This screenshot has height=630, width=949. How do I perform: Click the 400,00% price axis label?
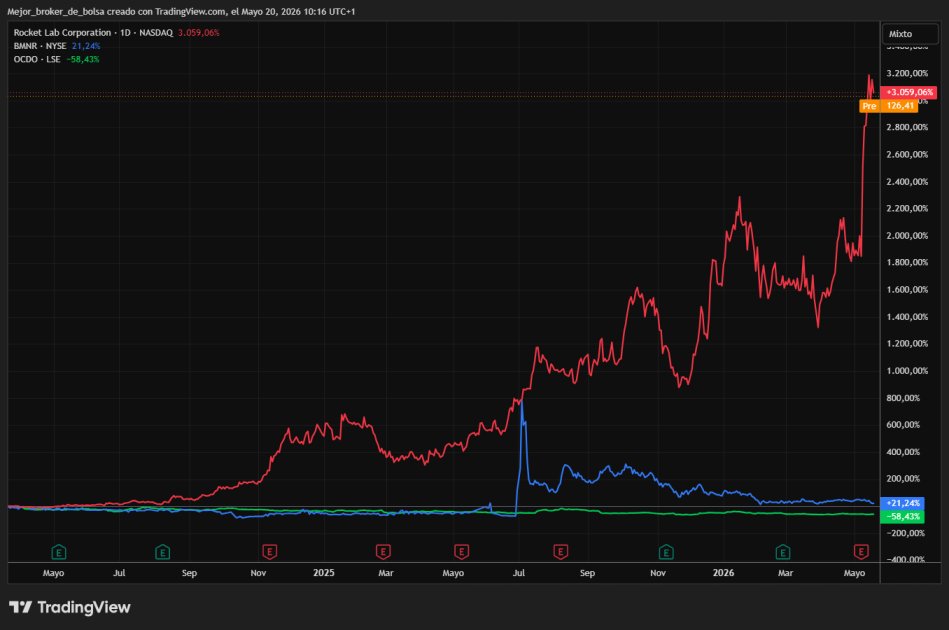click(x=903, y=451)
